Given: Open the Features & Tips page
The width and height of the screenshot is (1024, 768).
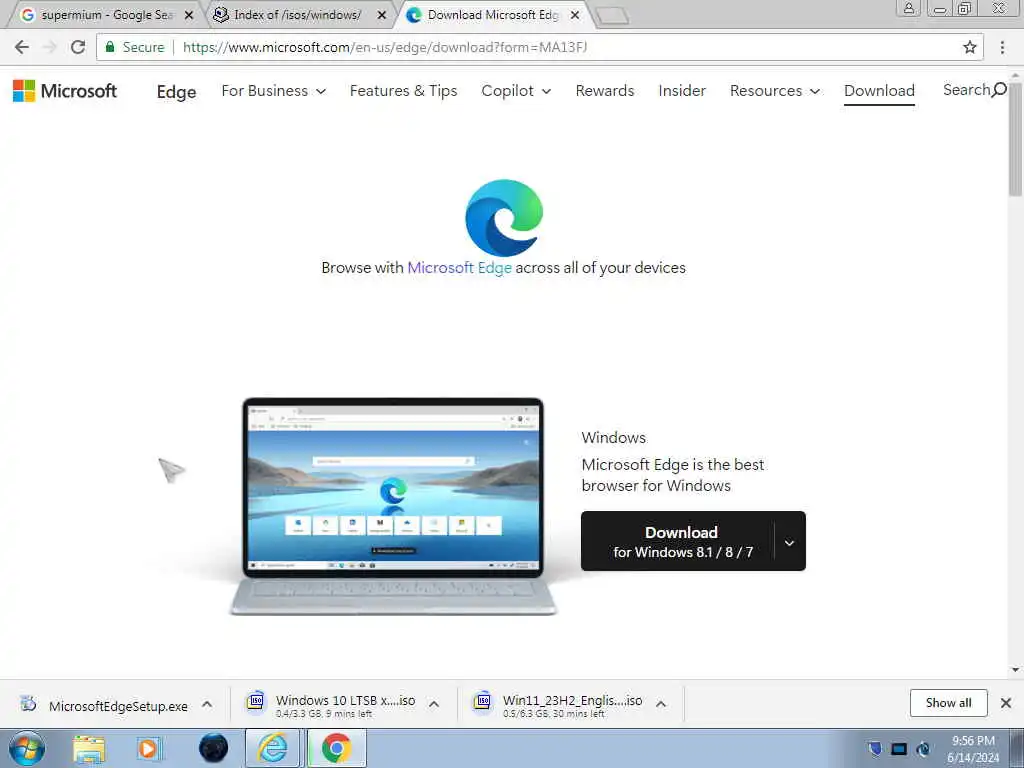Looking at the screenshot, I should [x=404, y=91].
